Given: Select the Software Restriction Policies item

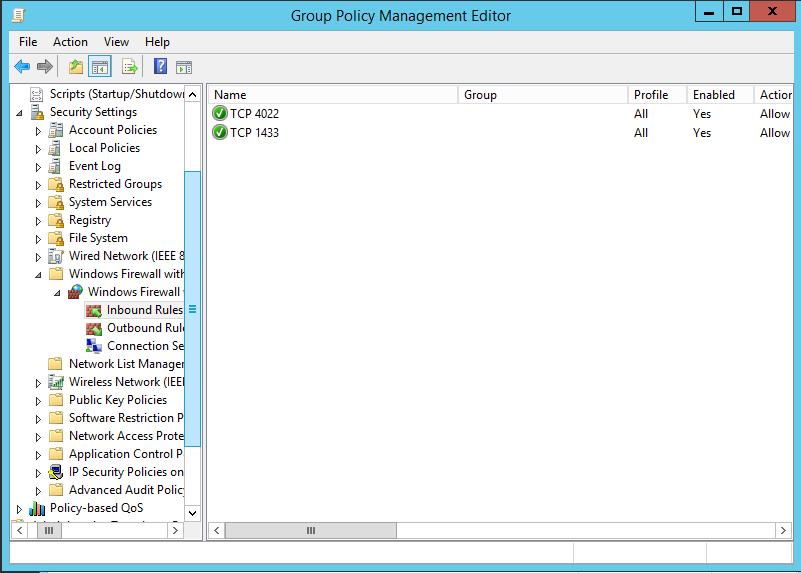Looking at the screenshot, I should (x=126, y=418).
